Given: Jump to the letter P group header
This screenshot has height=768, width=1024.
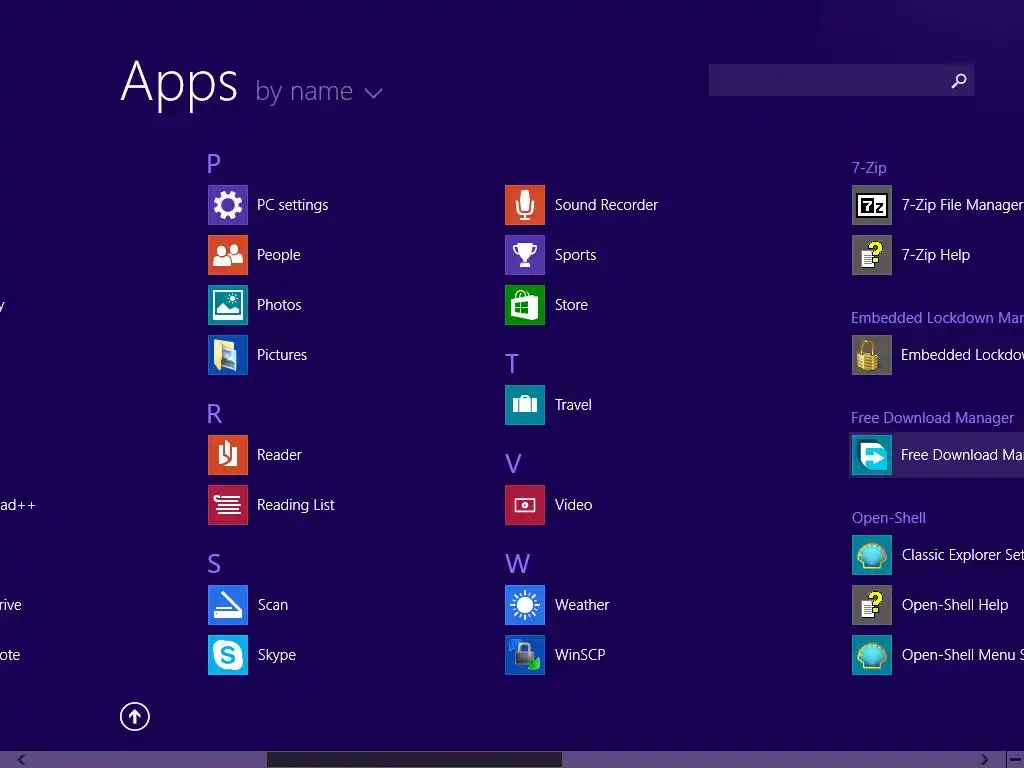Looking at the screenshot, I should click(x=214, y=163).
